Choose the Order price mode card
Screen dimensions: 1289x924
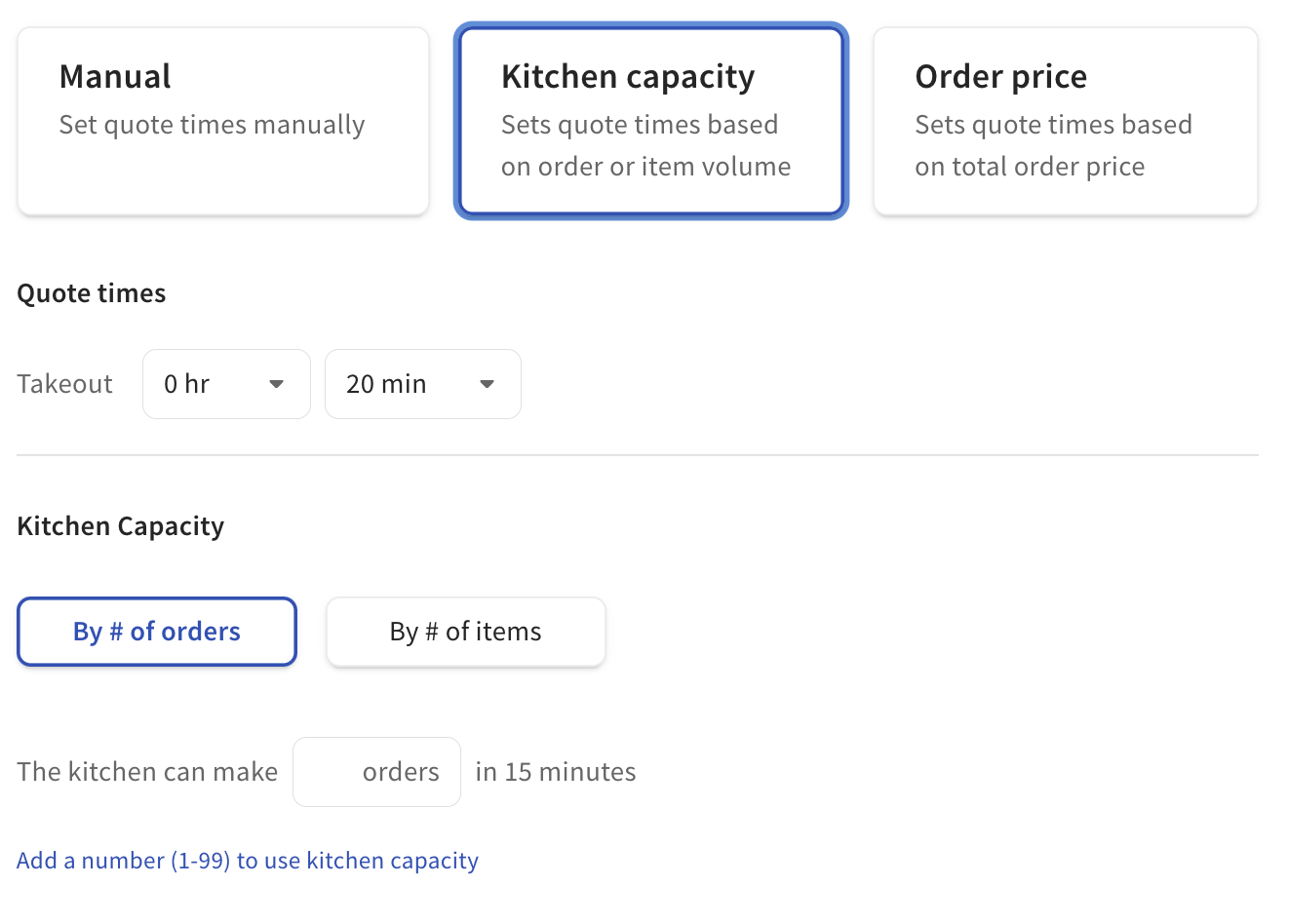click(x=1065, y=120)
